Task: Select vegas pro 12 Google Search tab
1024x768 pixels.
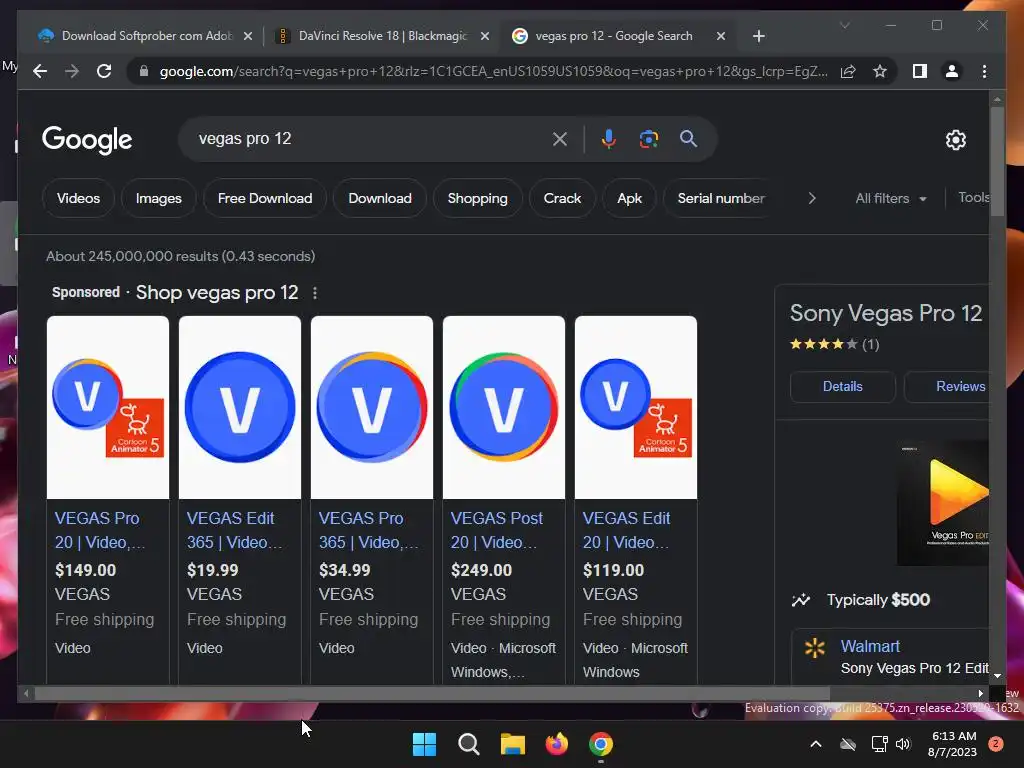Action: (613, 36)
